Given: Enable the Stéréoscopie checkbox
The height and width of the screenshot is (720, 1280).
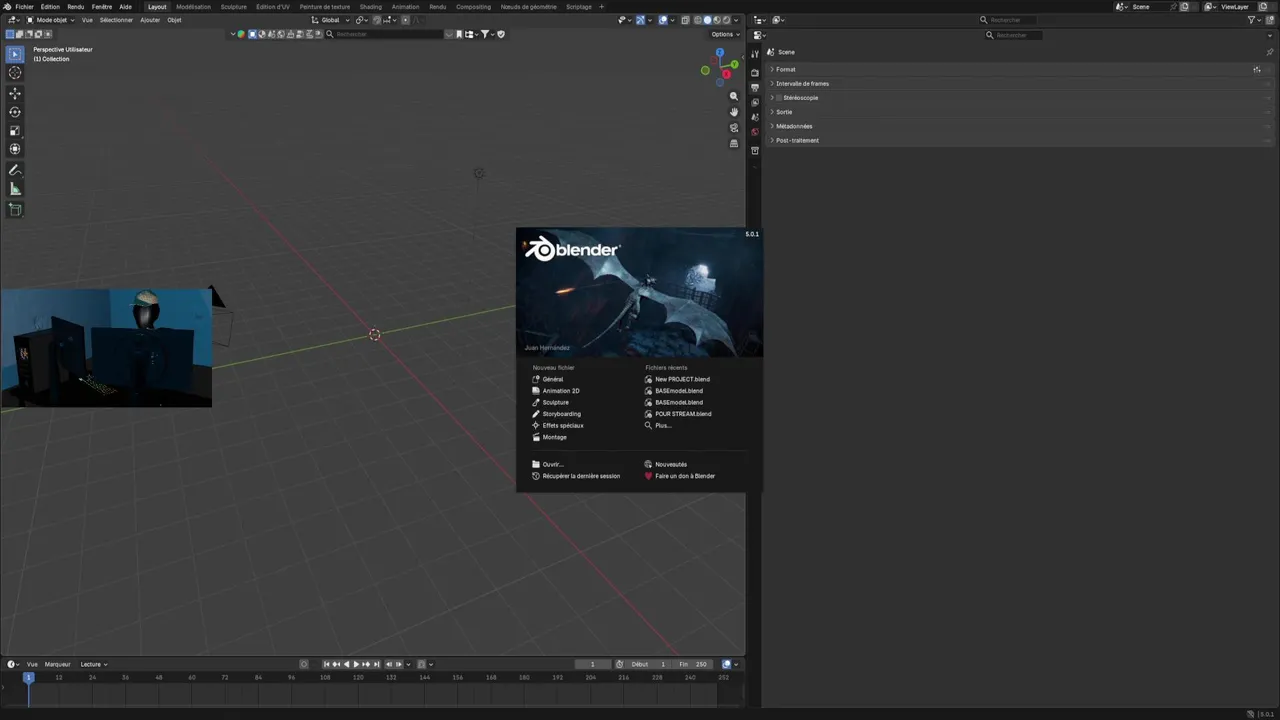Looking at the screenshot, I should pyautogui.click(x=779, y=98).
